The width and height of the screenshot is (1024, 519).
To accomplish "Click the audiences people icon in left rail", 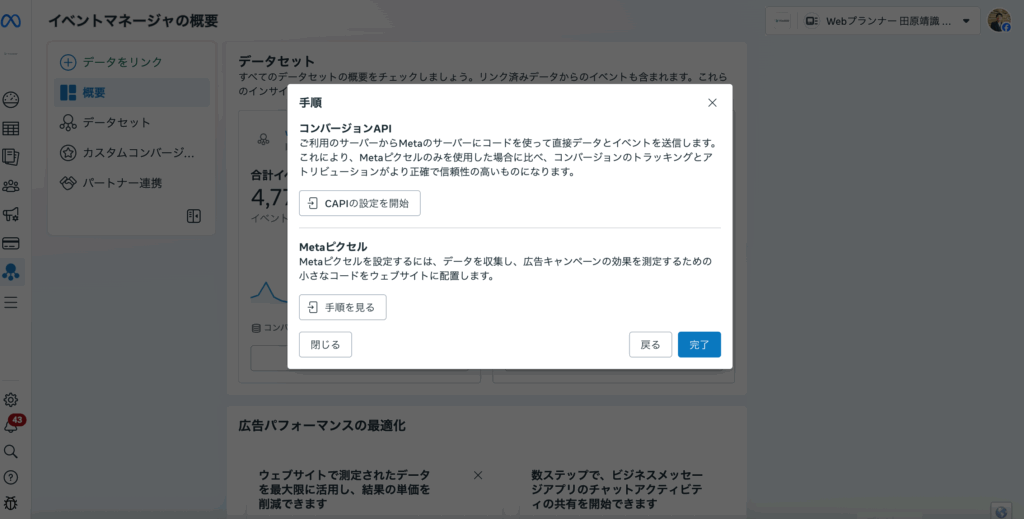I will coord(12,185).
